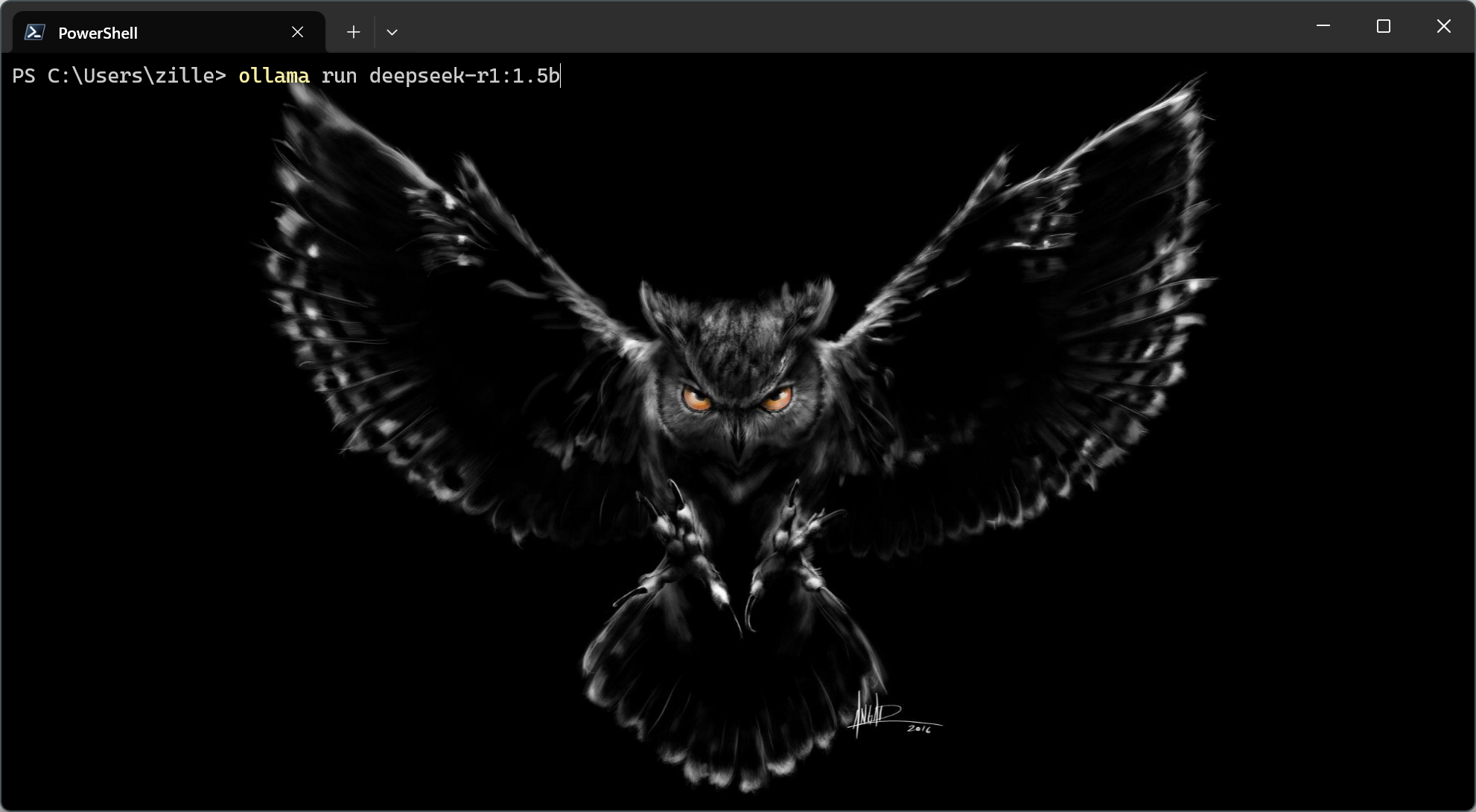Click the owl's beak
1476x812 pixels.
[x=738, y=444]
